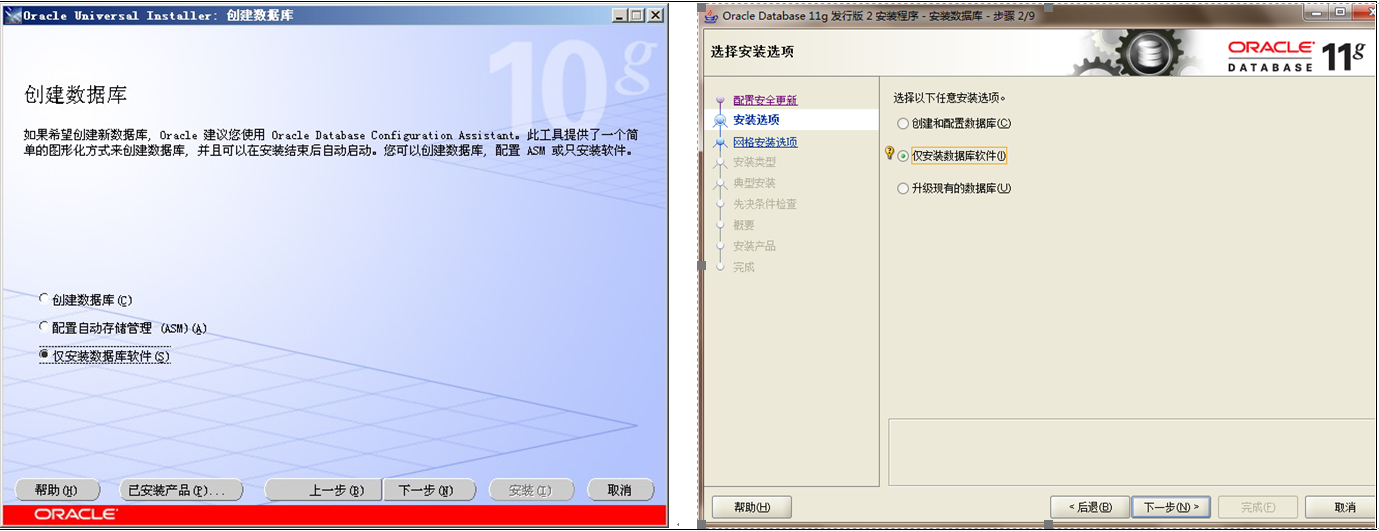Image resolution: width=1379 pixels, height=531 pixels.
Task: Click 帮助 button in 10g installer window
Action: pyautogui.click(x=56, y=490)
